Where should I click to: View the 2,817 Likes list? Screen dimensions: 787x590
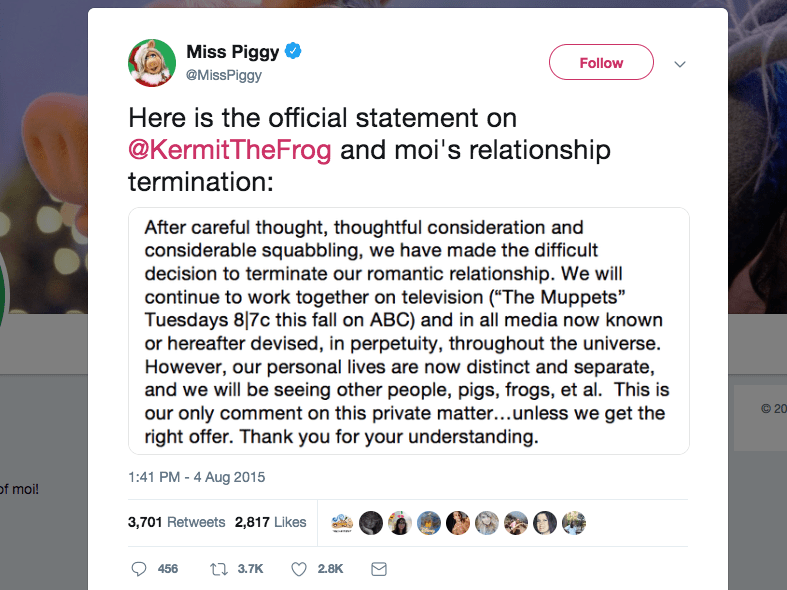pos(270,522)
